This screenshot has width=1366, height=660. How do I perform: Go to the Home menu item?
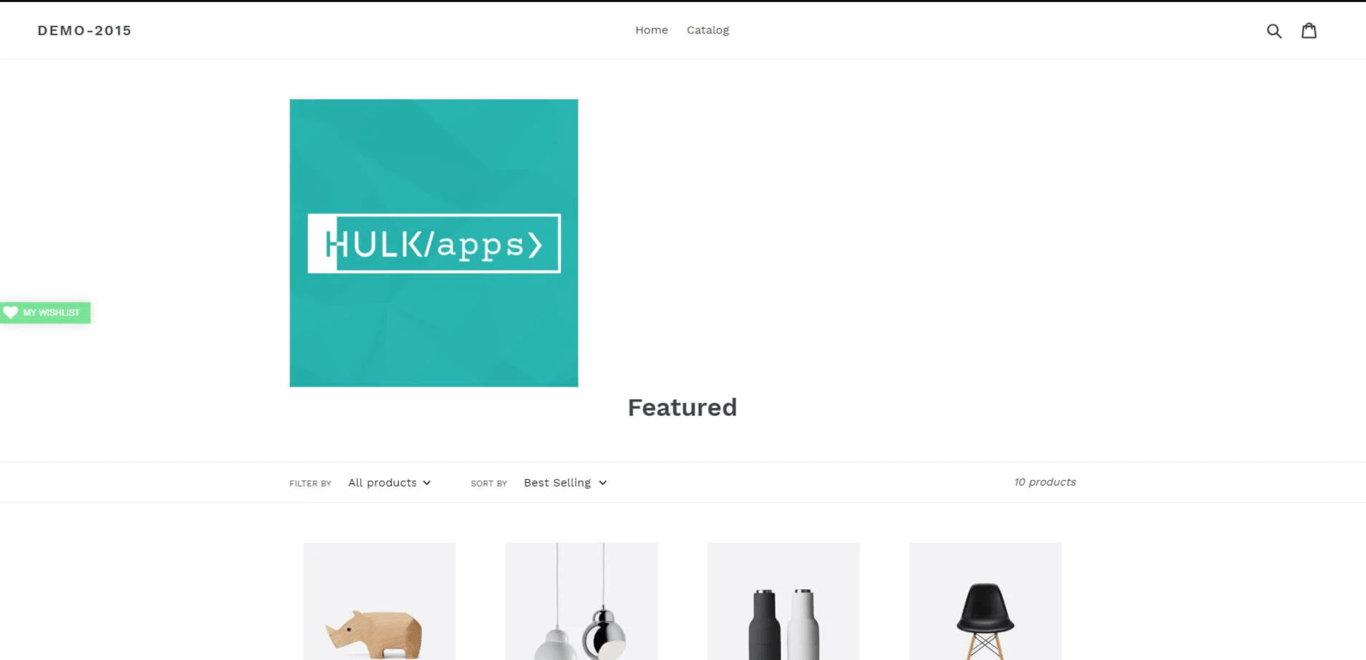[651, 30]
